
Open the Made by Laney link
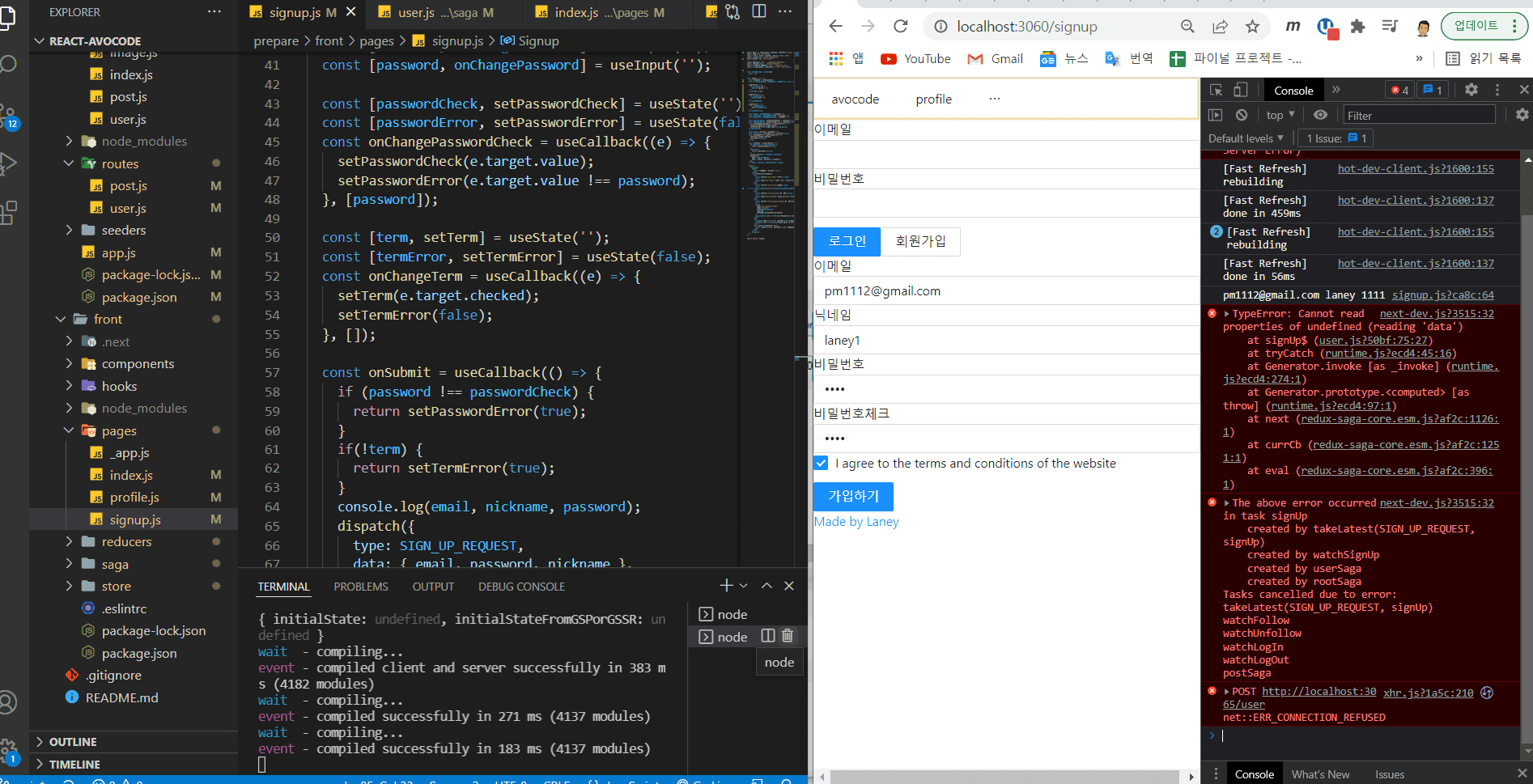click(x=856, y=522)
